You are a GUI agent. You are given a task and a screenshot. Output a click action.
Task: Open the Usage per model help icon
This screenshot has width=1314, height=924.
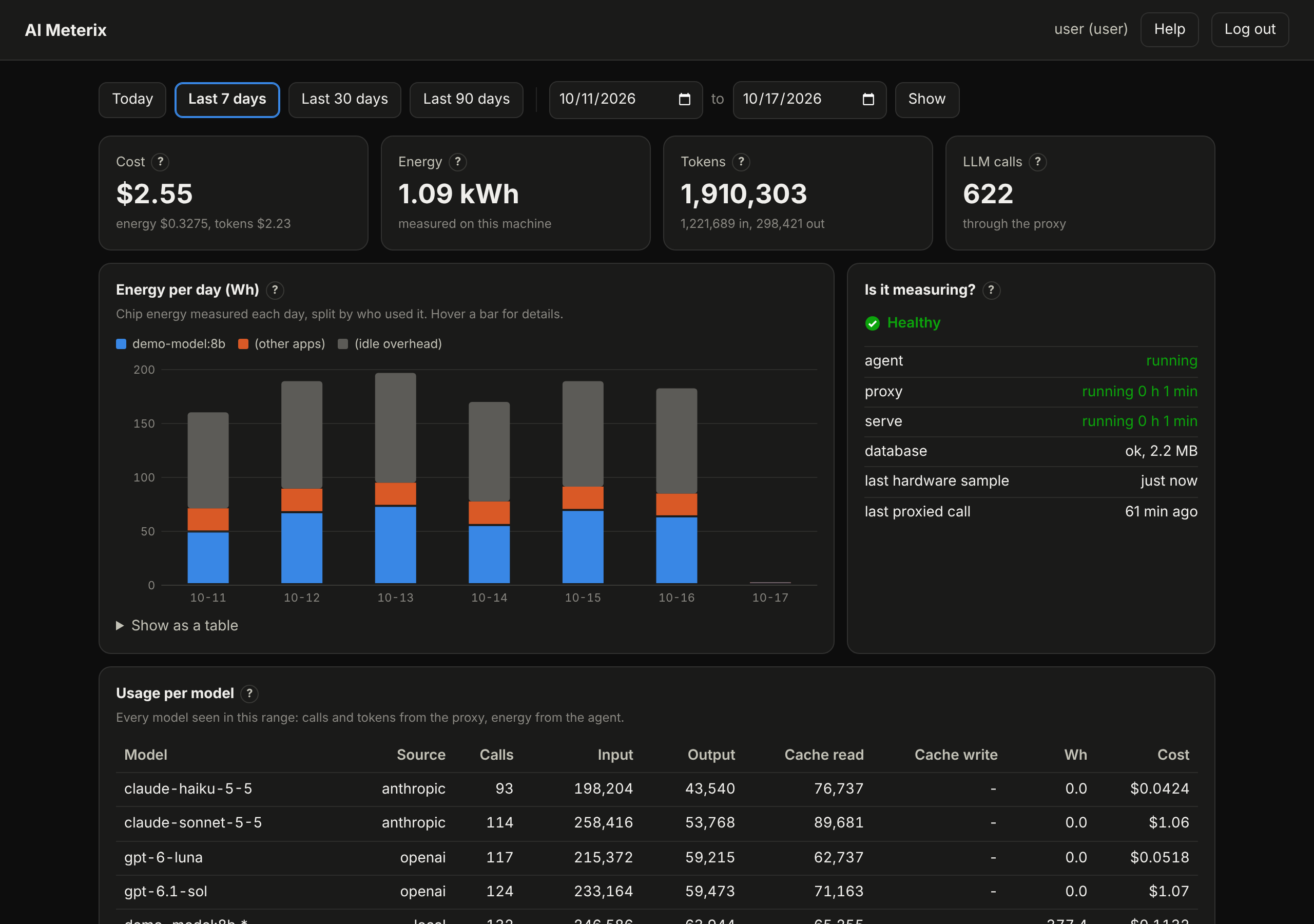[x=249, y=694]
